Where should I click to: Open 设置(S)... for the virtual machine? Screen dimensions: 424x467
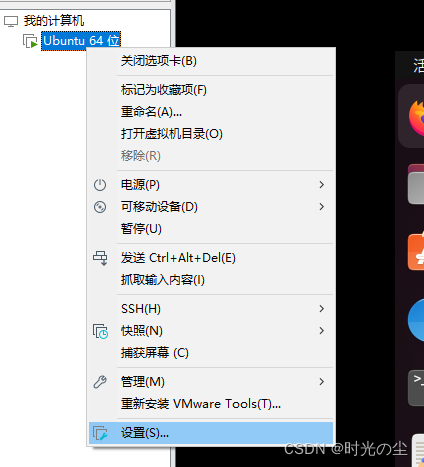[211, 433]
